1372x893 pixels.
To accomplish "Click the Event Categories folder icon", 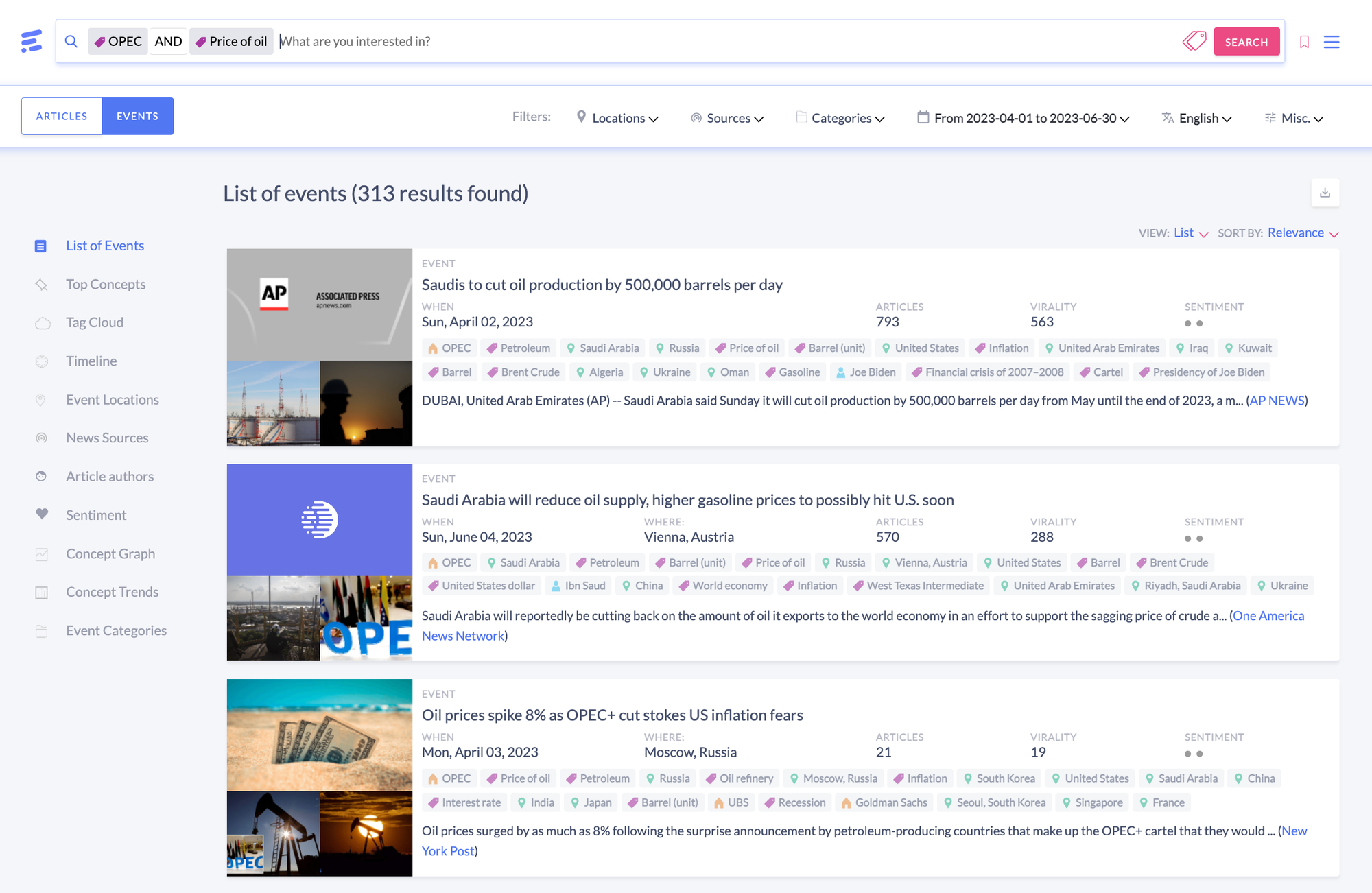I will (41, 631).
